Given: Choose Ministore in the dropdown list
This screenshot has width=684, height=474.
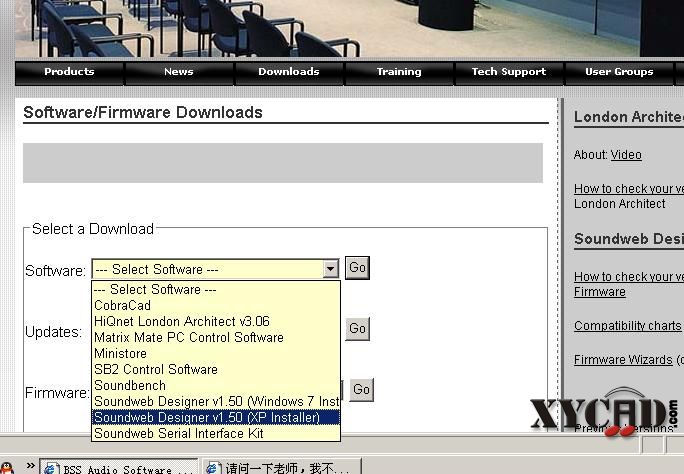Looking at the screenshot, I should (x=216, y=354).
